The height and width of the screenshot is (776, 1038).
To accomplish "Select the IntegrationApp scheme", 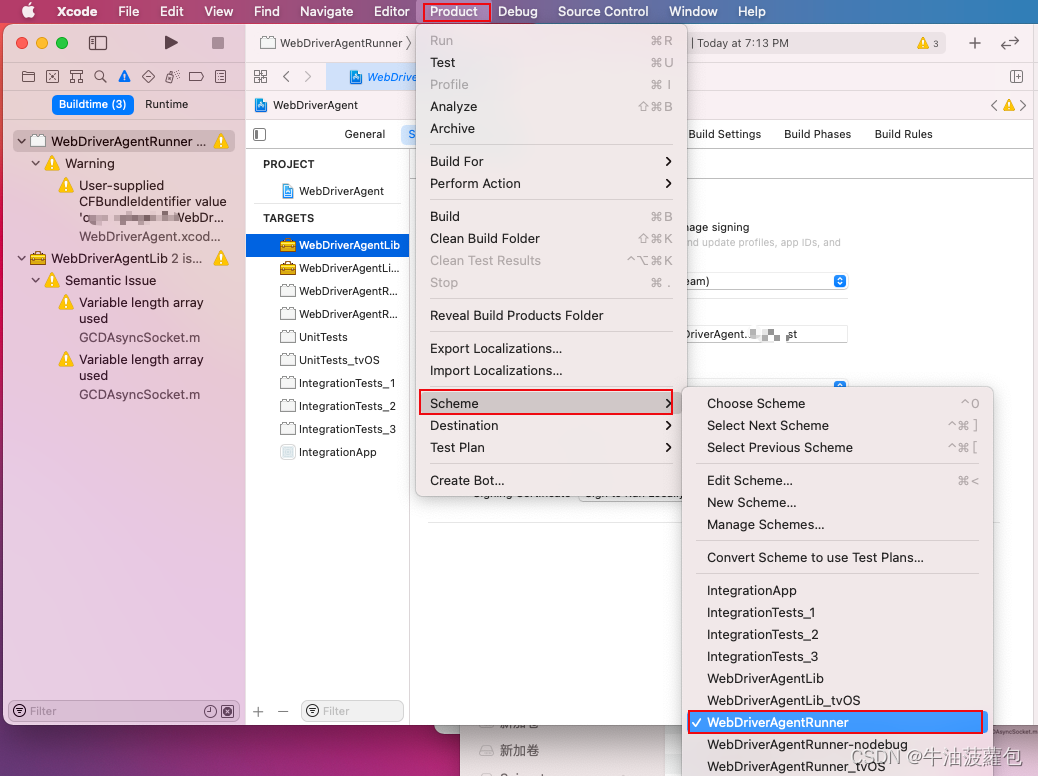I will click(837, 591).
